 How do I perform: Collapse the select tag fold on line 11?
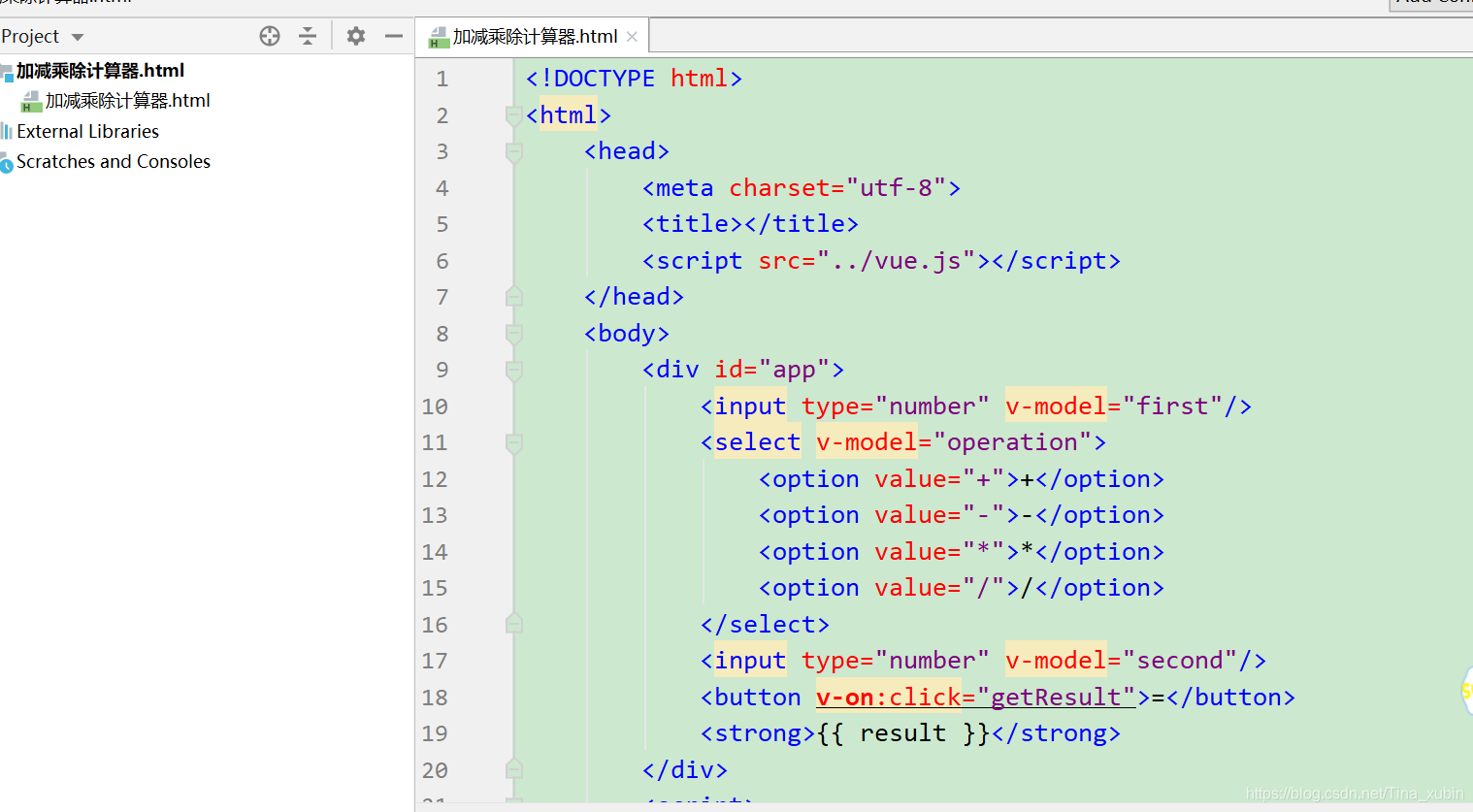click(x=514, y=442)
